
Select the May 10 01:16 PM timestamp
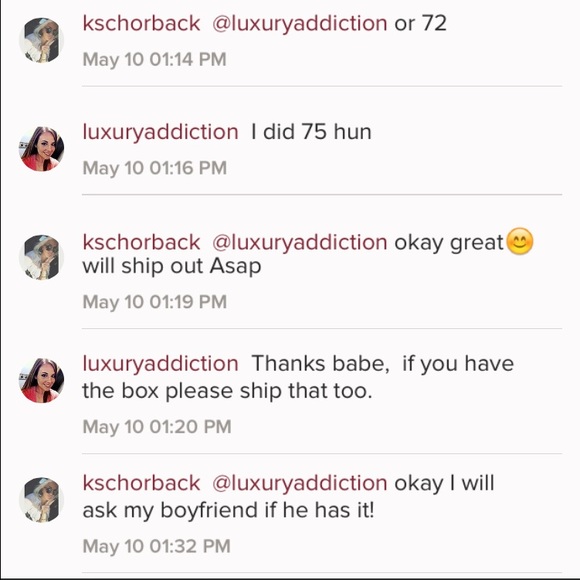(155, 168)
